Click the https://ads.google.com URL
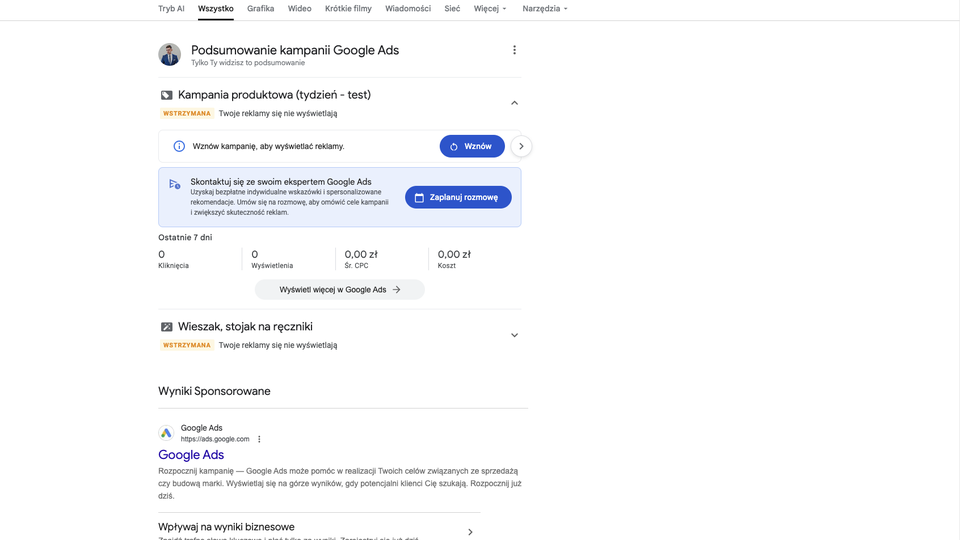This screenshot has width=960, height=540. click(x=215, y=439)
